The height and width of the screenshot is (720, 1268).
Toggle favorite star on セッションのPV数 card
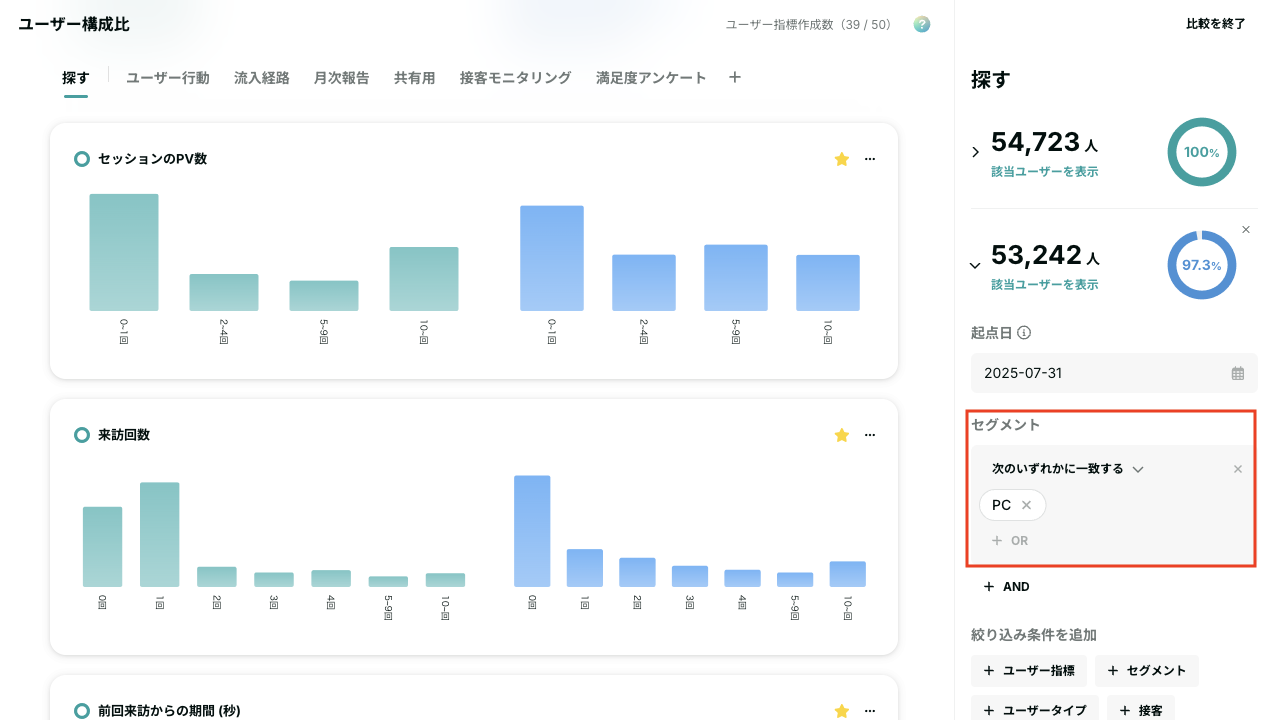[x=842, y=159]
